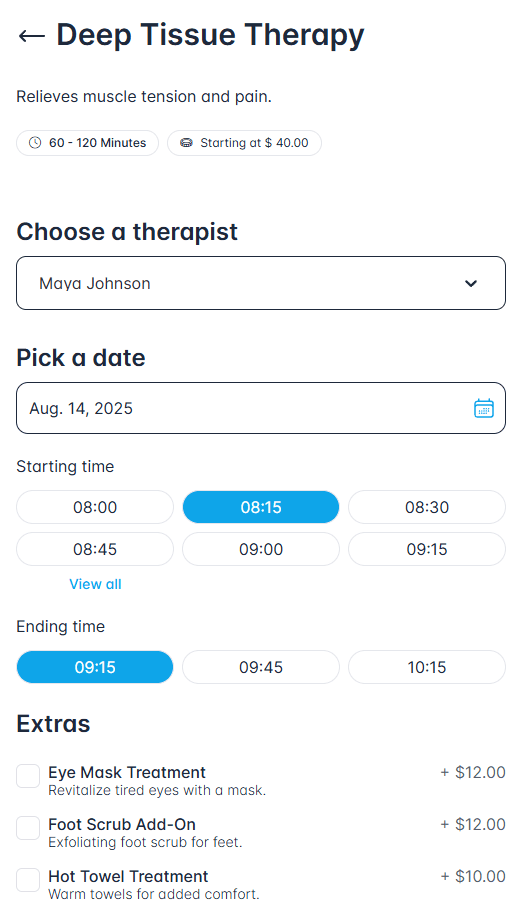The image size is (522, 920).
Task: Set ending time to 10:15
Action: click(427, 667)
